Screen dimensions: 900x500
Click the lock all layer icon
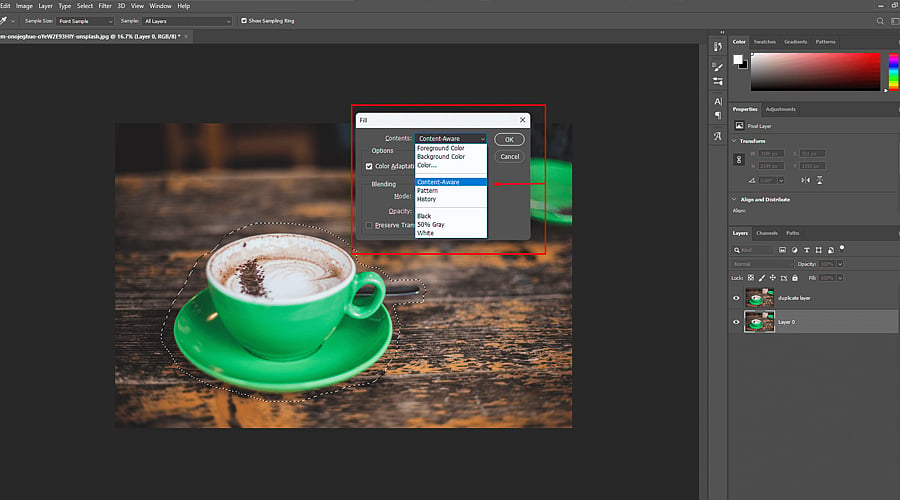795,278
